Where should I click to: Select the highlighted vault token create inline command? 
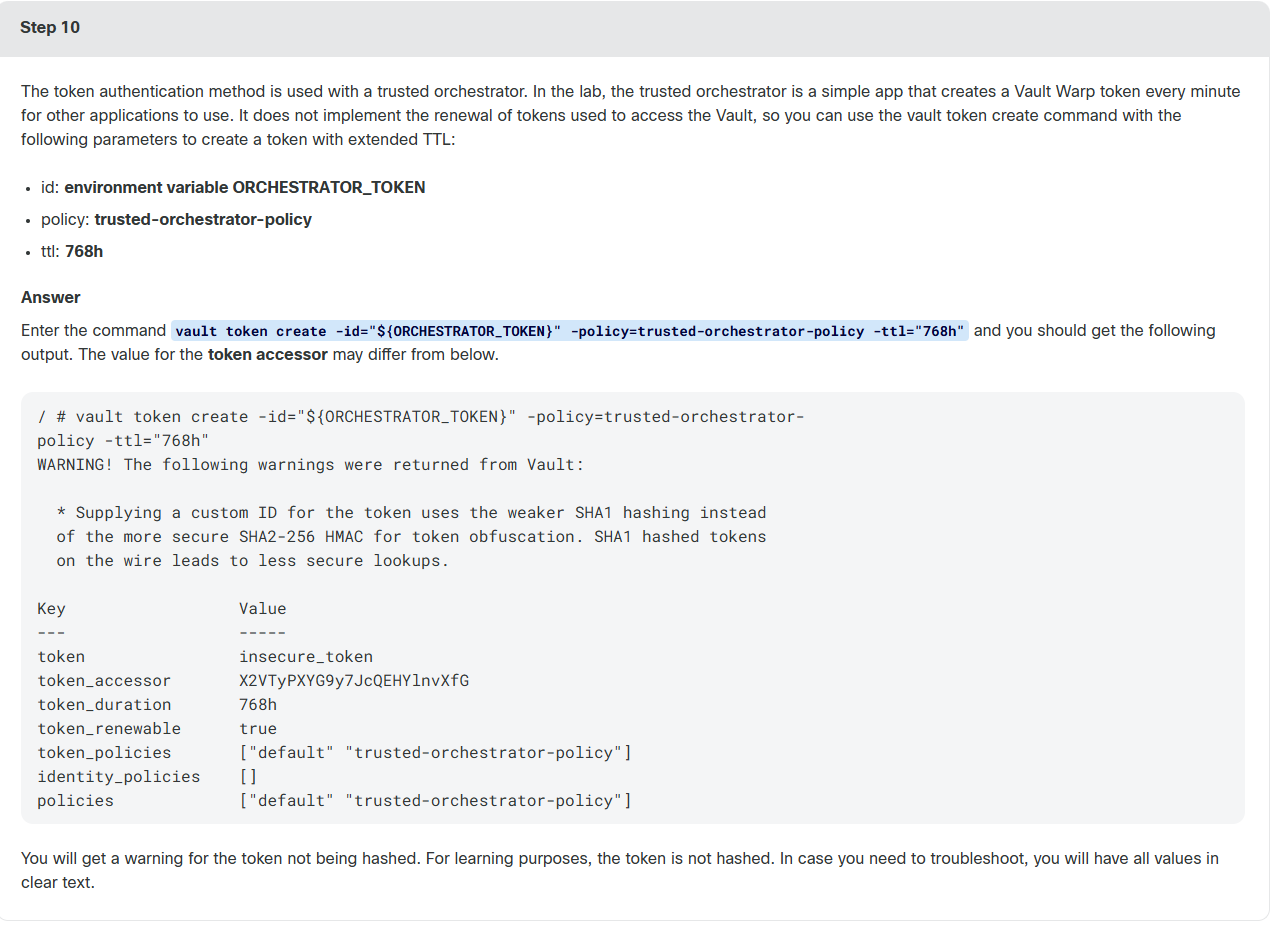(570, 331)
